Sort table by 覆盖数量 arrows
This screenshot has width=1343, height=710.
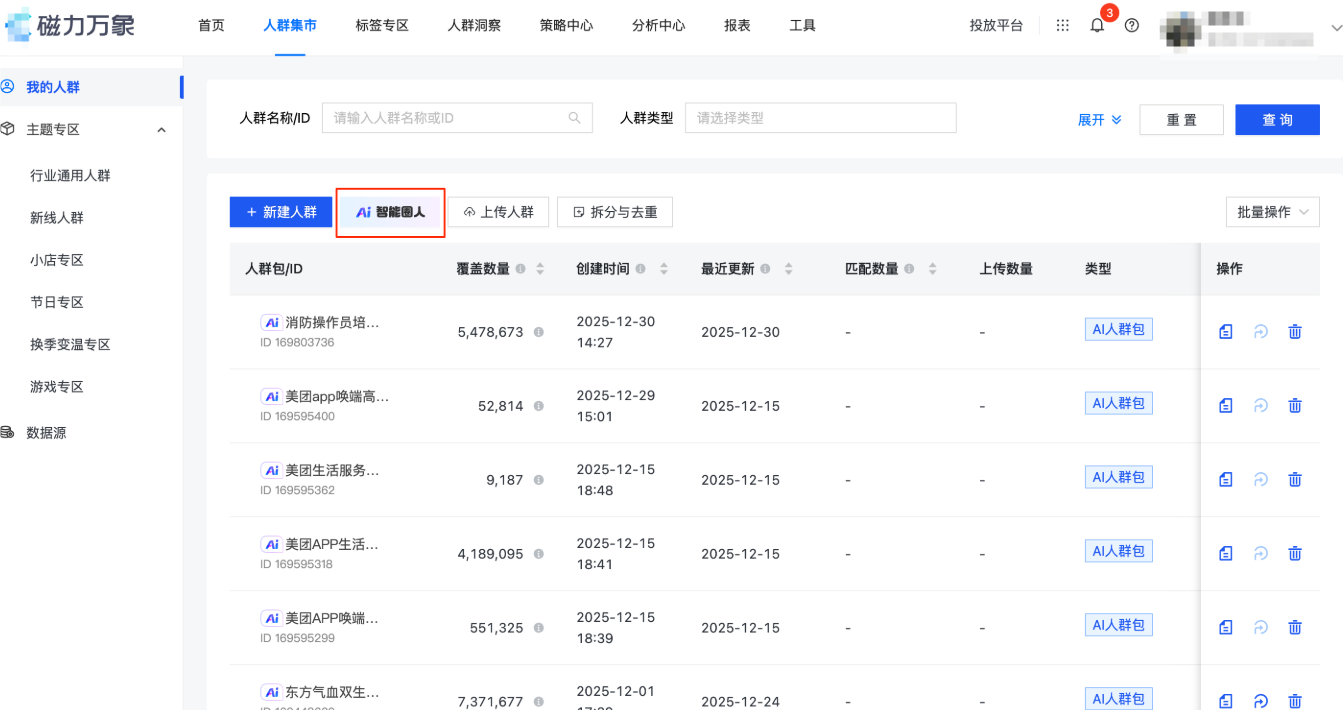pyautogui.click(x=540, y=269)
